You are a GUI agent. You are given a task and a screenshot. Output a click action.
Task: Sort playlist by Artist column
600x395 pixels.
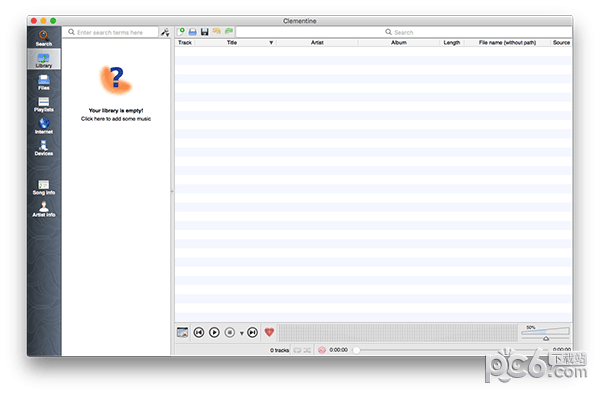317,42
